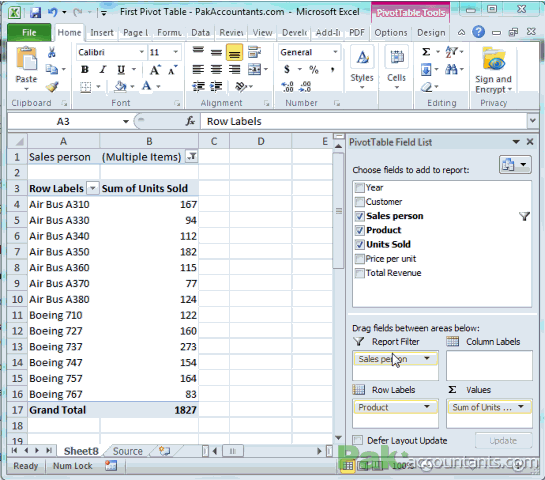Align text right
This screenshot has height=480, width=545.
[x=234, y=70]
